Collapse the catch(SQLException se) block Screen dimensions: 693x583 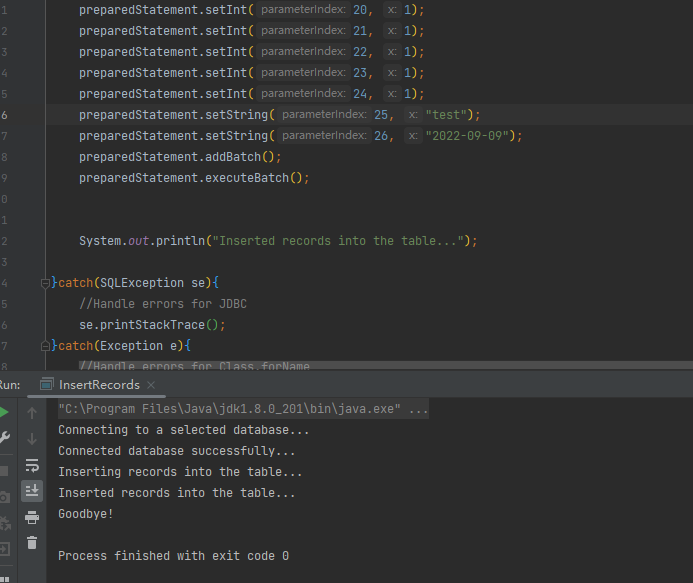[x=45, y=283]
